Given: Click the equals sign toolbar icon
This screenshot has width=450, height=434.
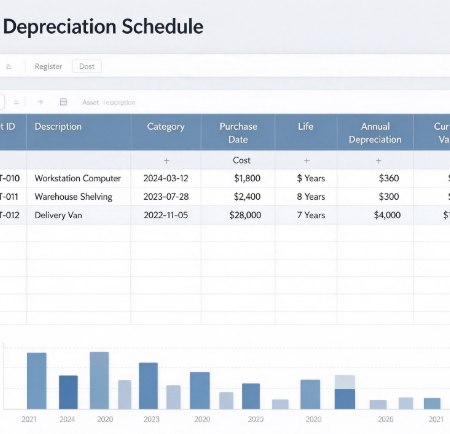Looking at the screenshot, I should tap(16, 102).
